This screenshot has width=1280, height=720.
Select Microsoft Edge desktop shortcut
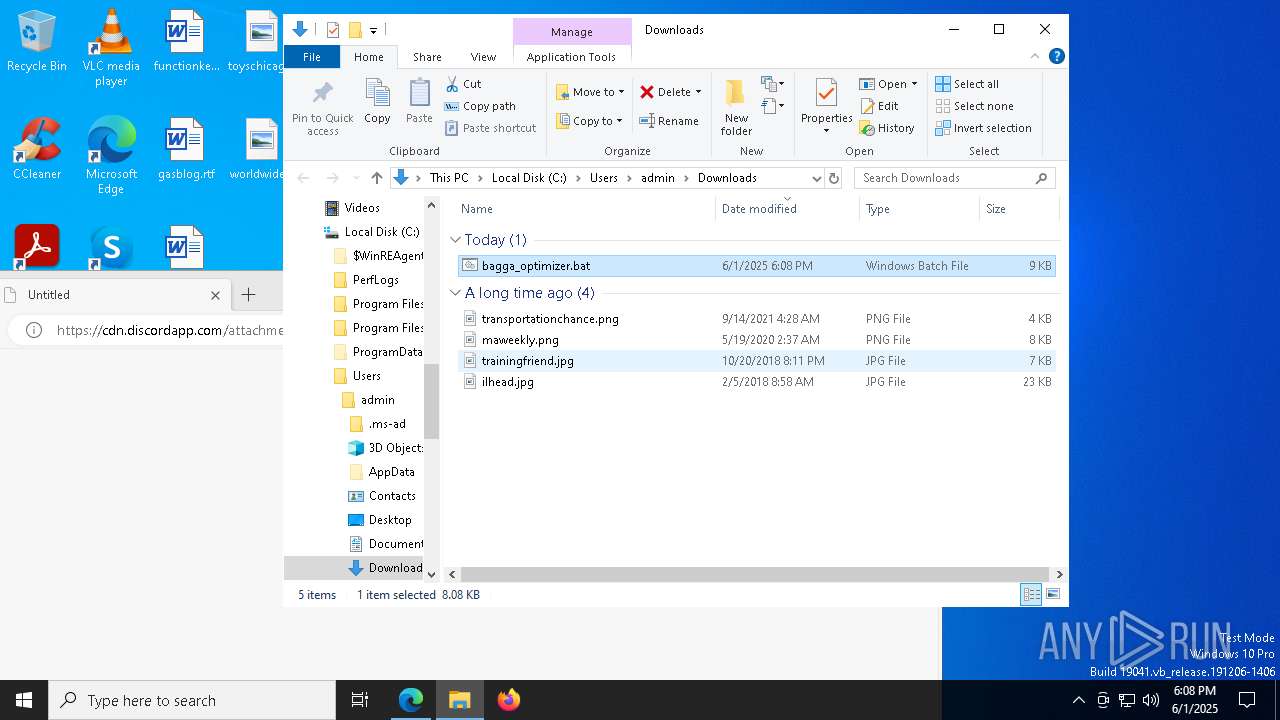[111, 156]
